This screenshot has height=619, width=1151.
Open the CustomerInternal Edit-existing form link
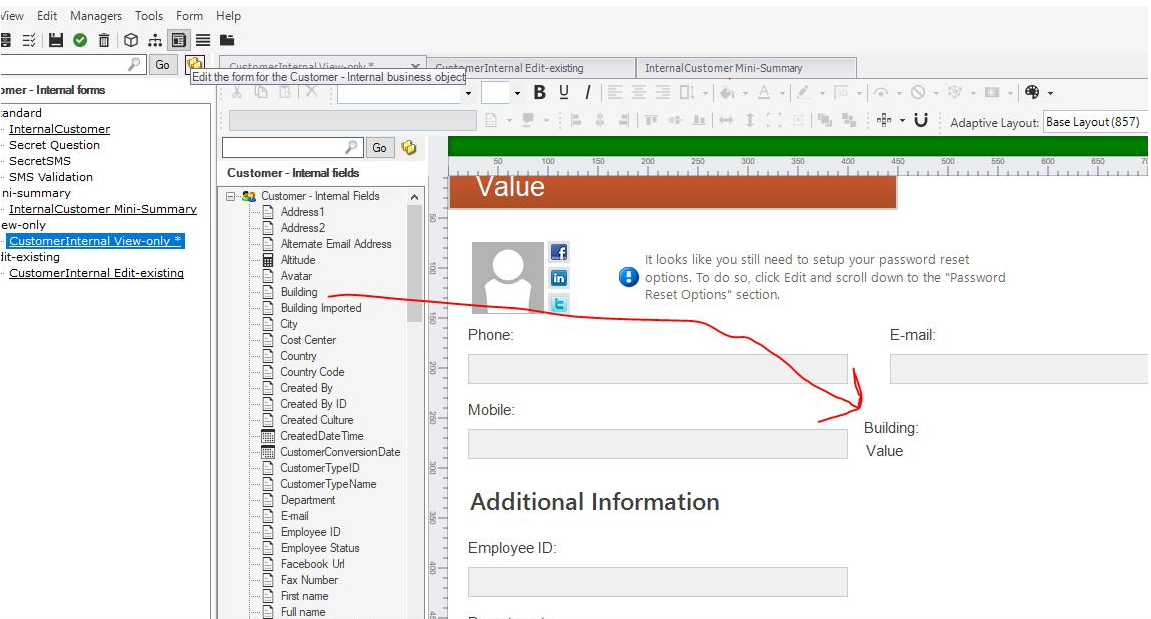(96, 273)
